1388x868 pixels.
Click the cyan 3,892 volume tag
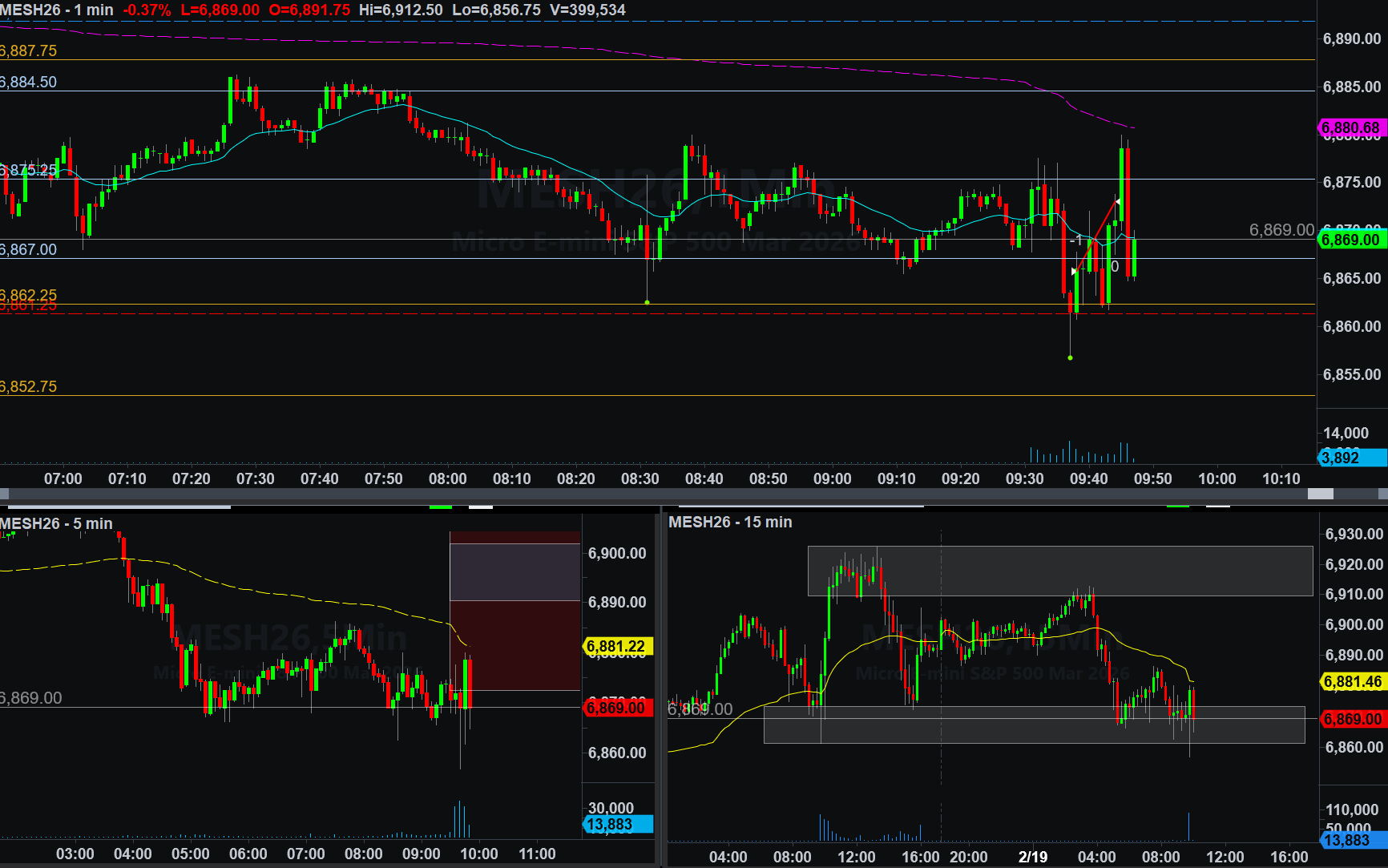coord(1351,458)
